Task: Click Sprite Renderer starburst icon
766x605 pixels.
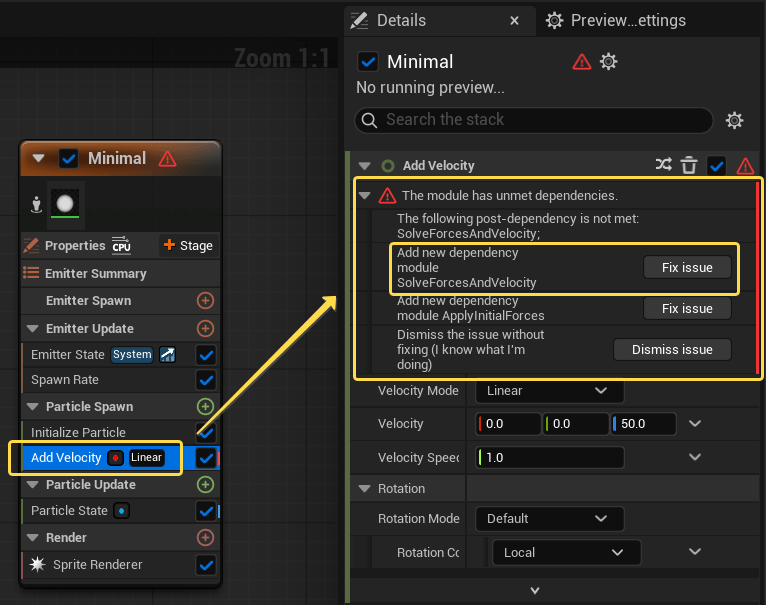Action: pyautogui.click(x=37, y=564)
